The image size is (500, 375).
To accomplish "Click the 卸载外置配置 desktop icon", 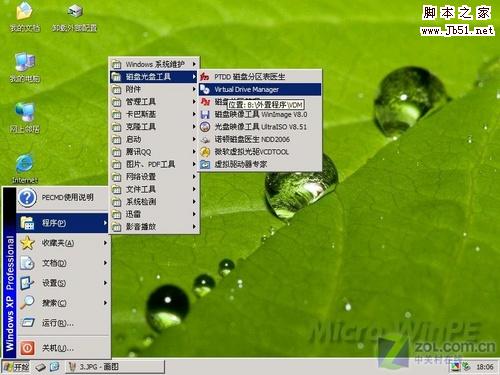I will click(x=75, y=17).
